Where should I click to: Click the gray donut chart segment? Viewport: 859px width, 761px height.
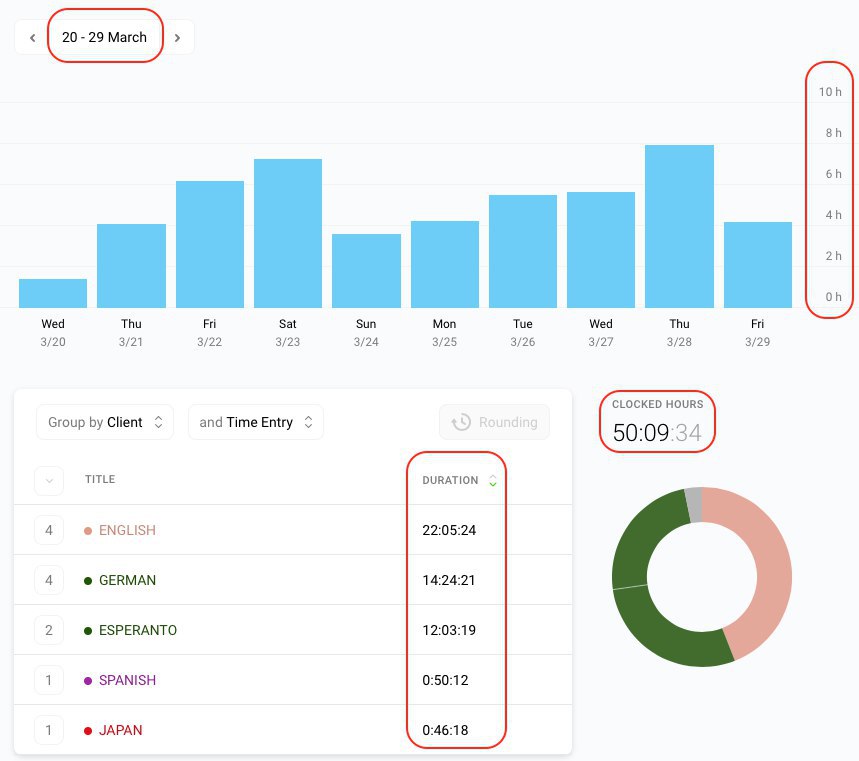(x=694, y=505)
